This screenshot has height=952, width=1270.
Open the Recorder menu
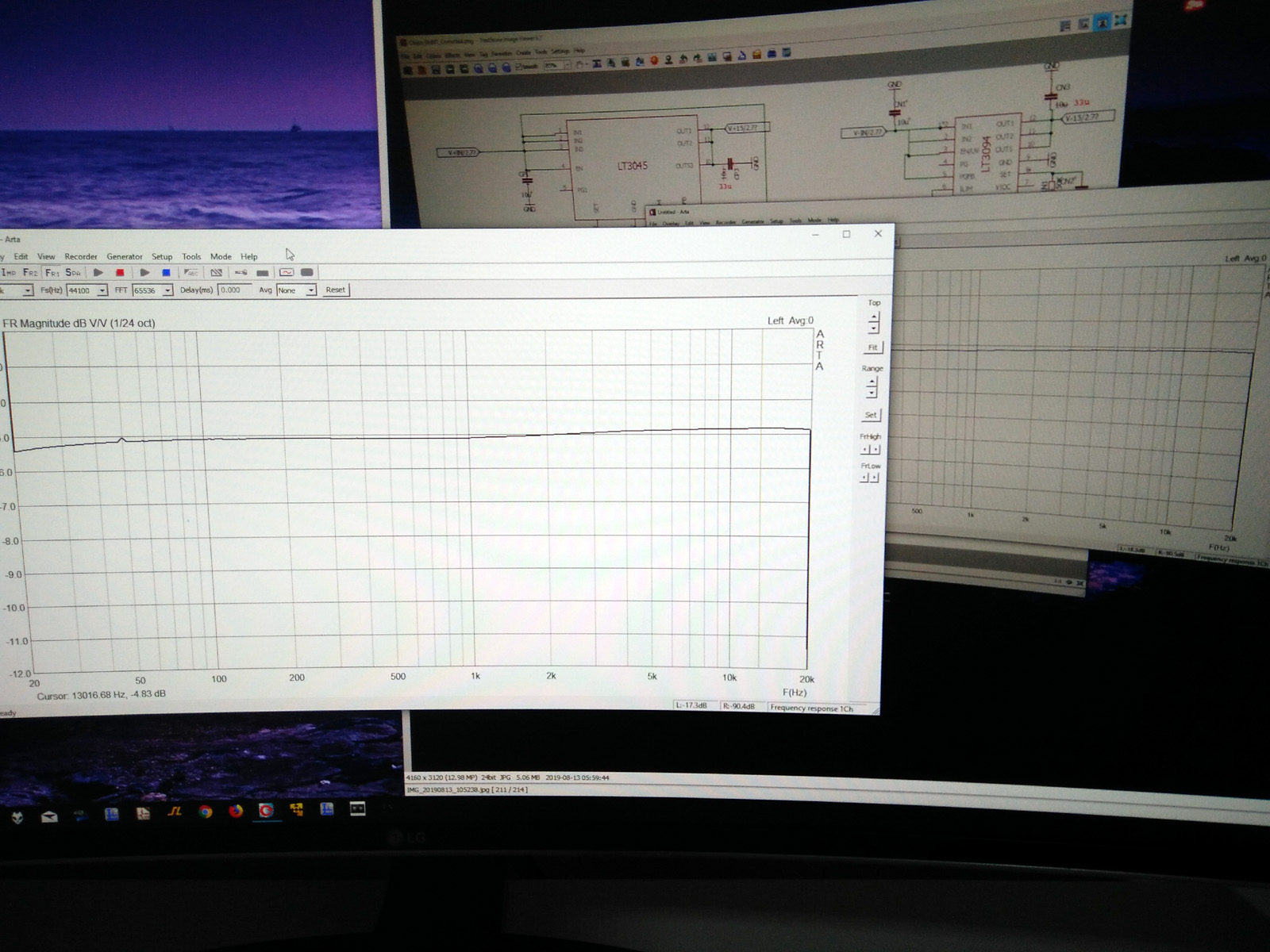[81, 256]
